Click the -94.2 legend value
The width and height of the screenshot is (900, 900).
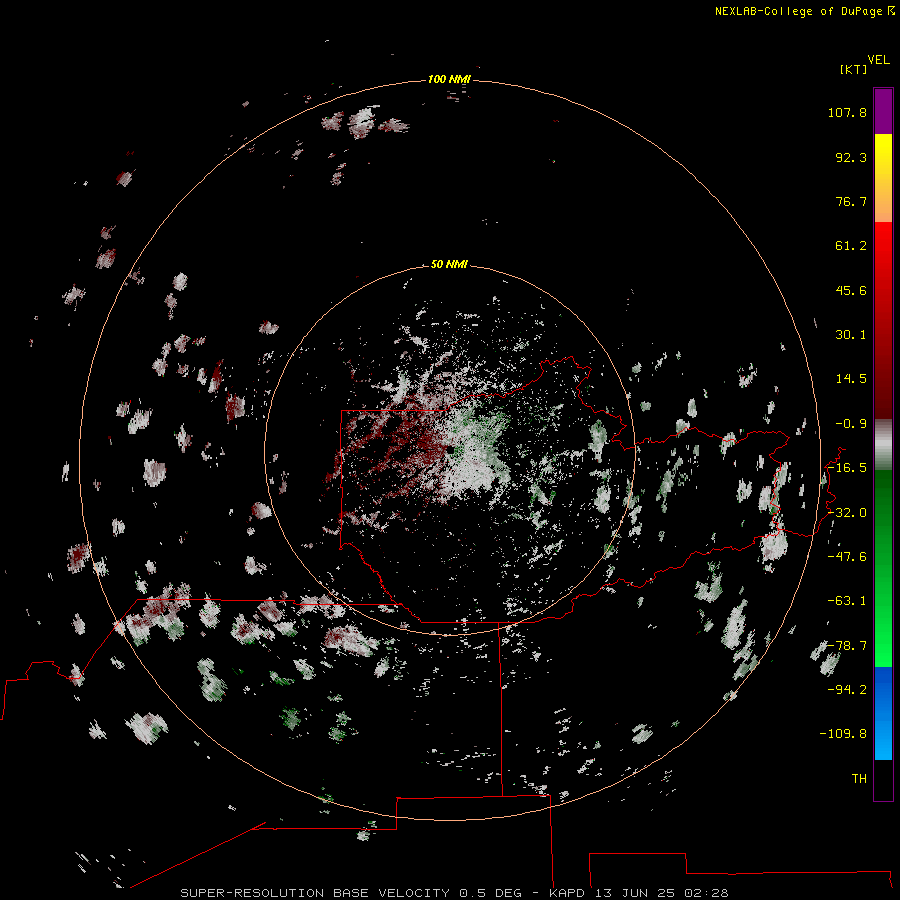tap(847, 690)
